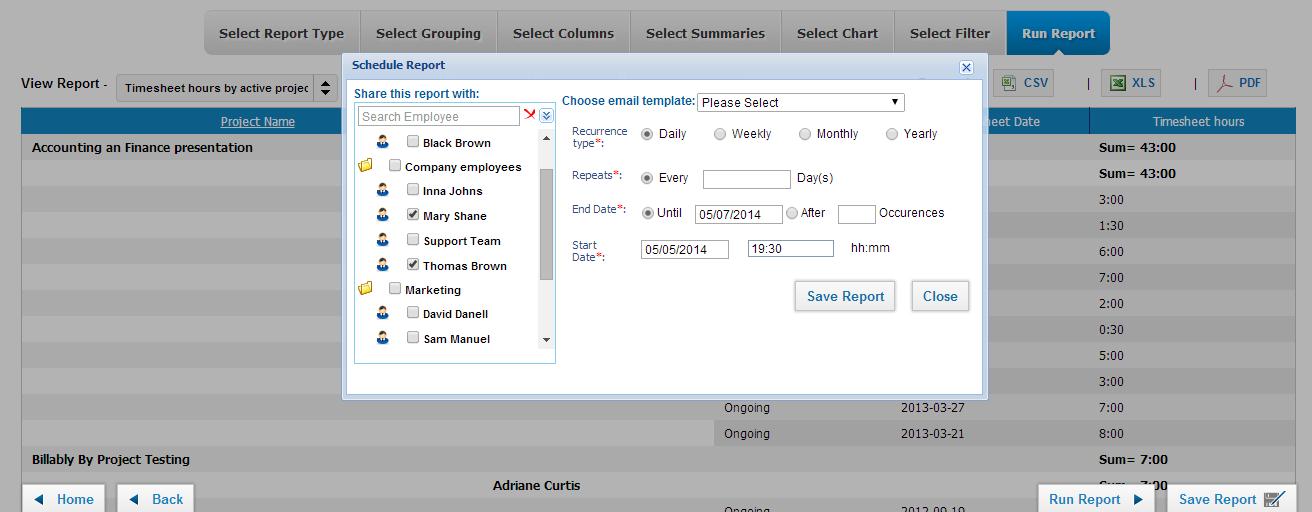Check the Marketing group checkbox
Image resolution: width=1312 pixels, height=512 pixels.
coord(395,288)
